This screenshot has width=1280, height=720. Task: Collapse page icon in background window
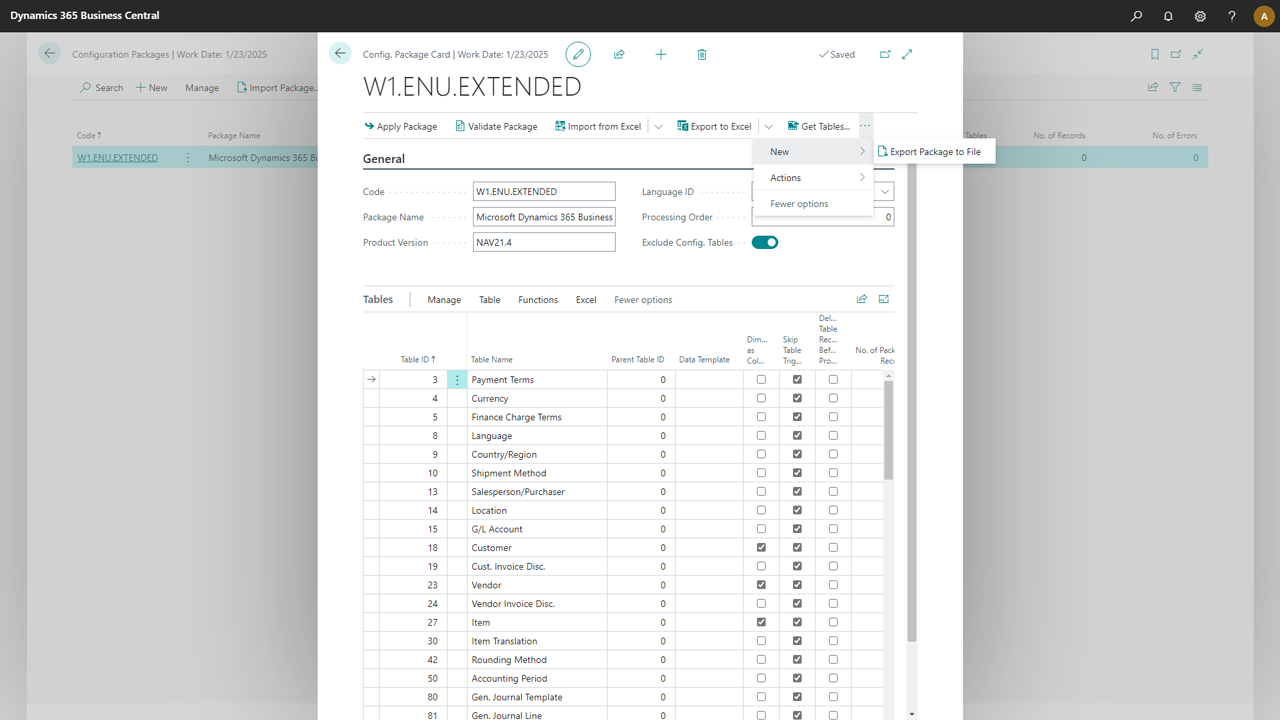tap(1198, 54)
